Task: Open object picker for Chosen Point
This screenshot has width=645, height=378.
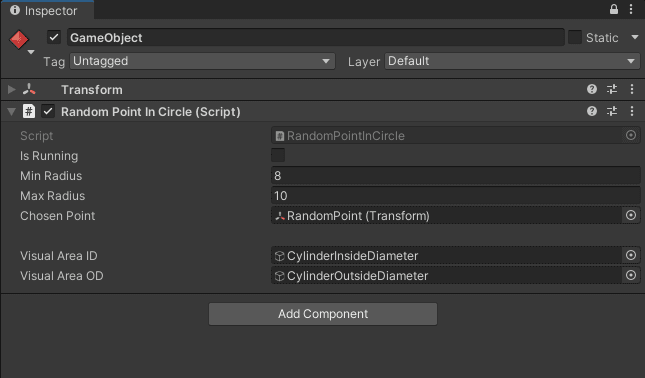Action: (631, 215)
